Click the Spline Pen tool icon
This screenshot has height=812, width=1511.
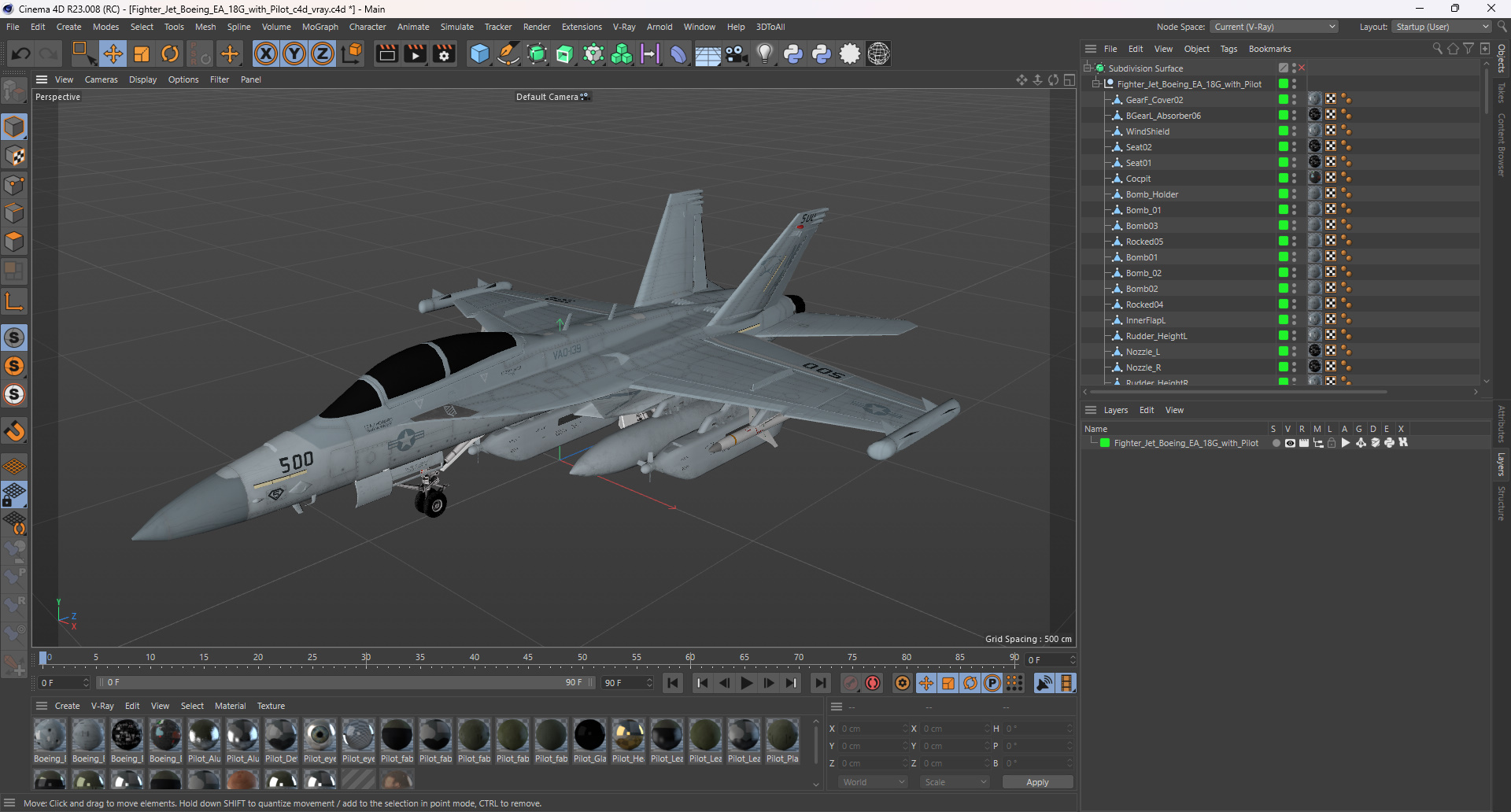click(x=508, y=54)
